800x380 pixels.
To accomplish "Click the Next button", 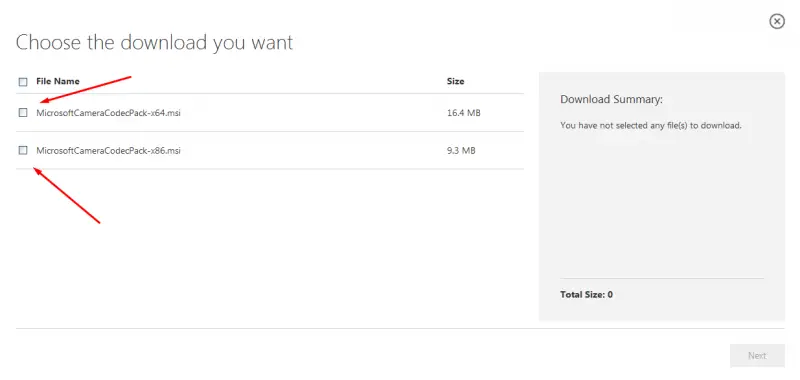I will (x=757, y=356).
